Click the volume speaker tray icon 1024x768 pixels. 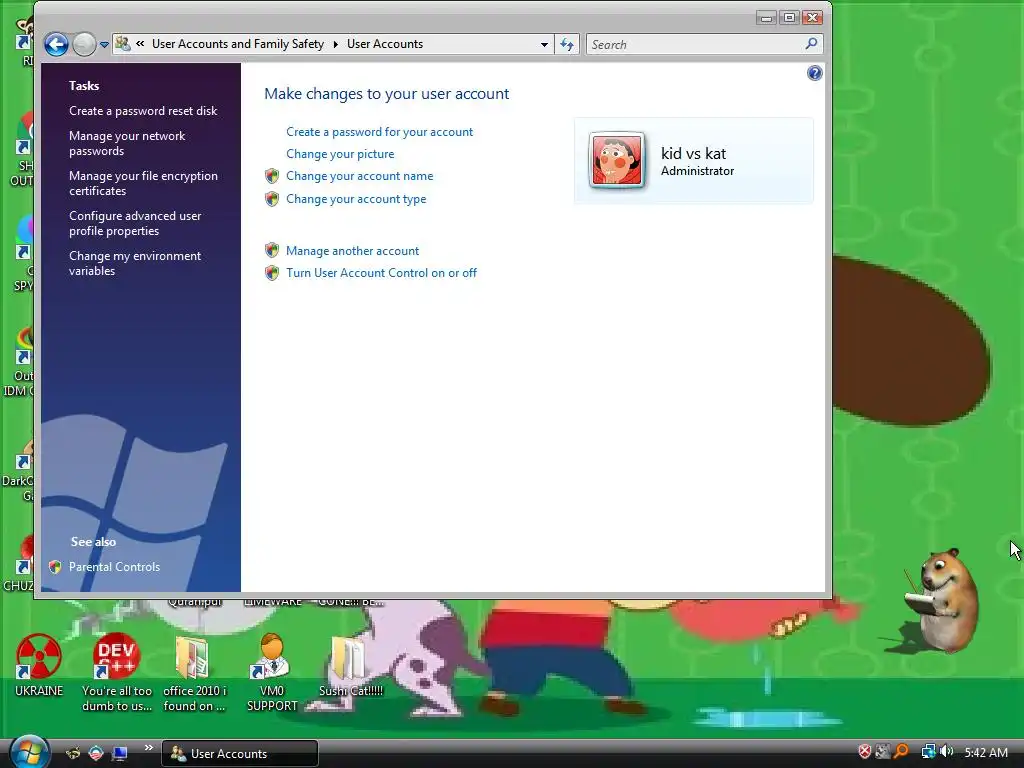pyautogui.click(x=946, y=752)
